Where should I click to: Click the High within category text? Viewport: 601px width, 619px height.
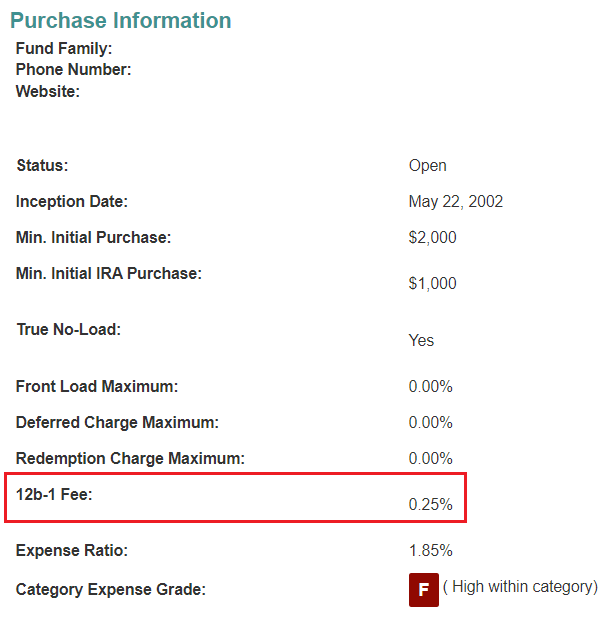(x=520, y=587)
